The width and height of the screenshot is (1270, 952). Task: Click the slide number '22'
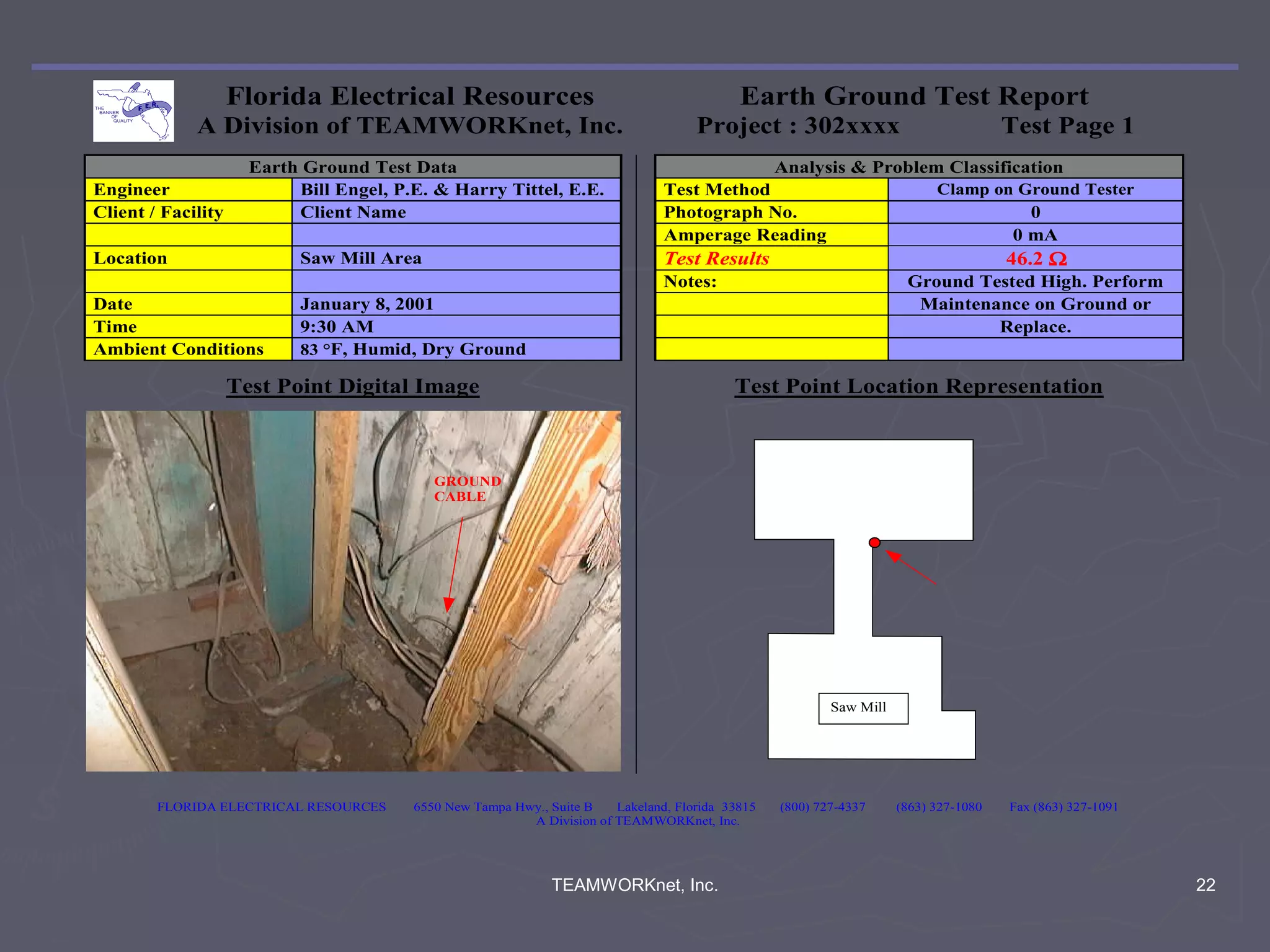[x=1205, y=885]
